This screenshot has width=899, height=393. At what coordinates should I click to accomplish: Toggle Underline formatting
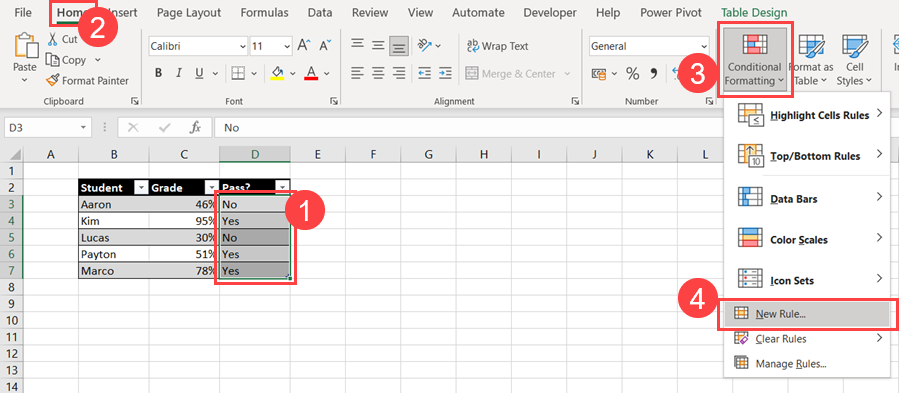(x=199, y=73)
